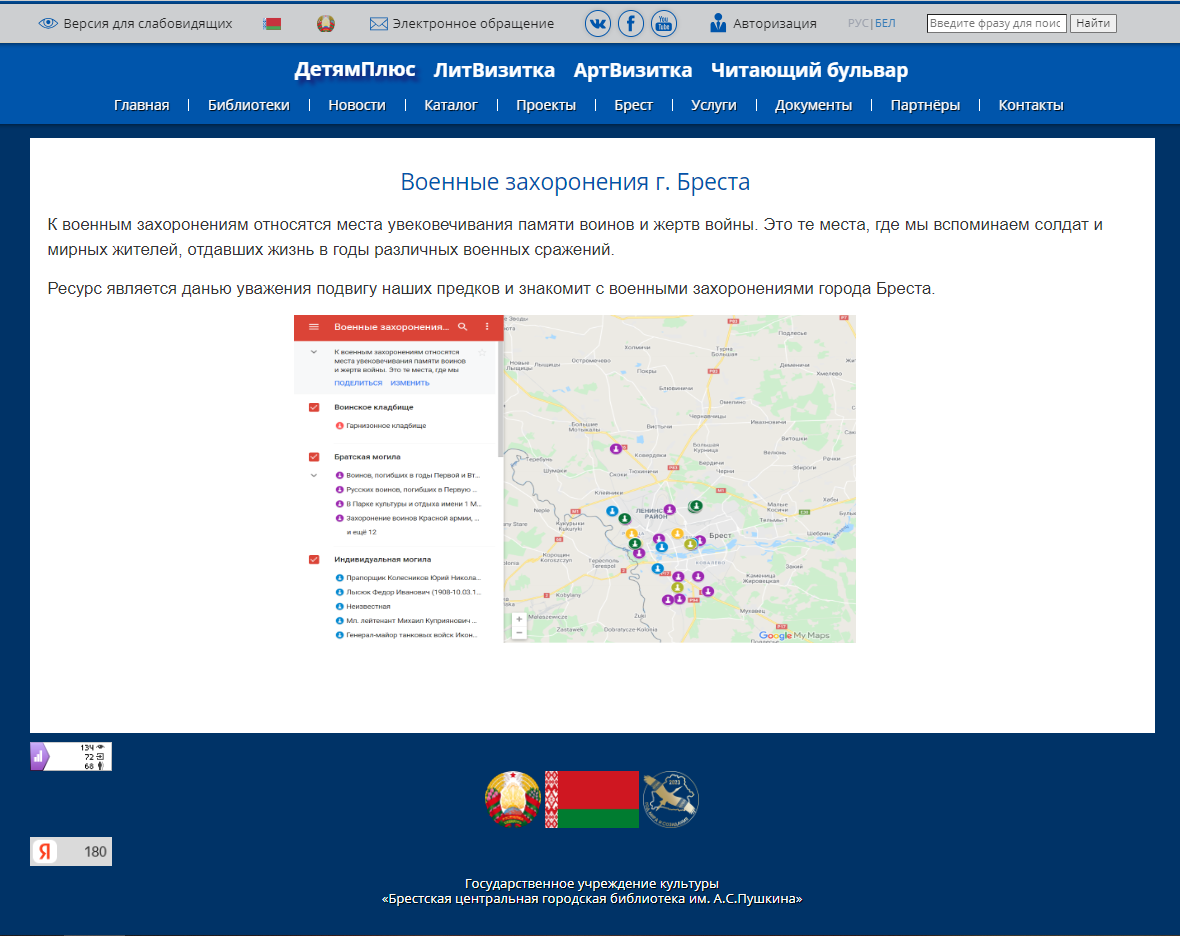1180x936 pixels.
Task: Click the envelope icon for Электронное обращение
Action: pyautogui.click(x=378, y=23)
